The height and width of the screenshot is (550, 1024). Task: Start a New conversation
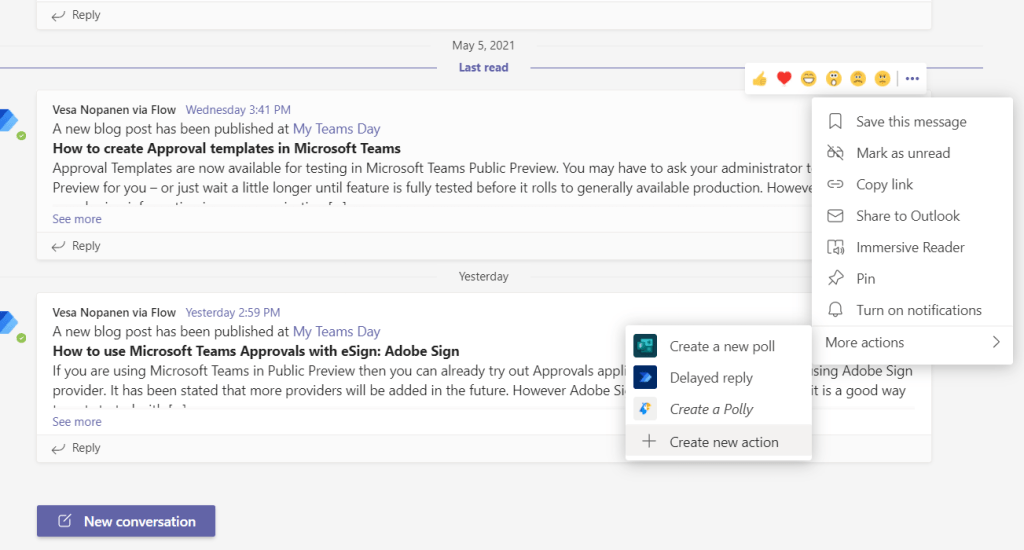pos(126,521)
